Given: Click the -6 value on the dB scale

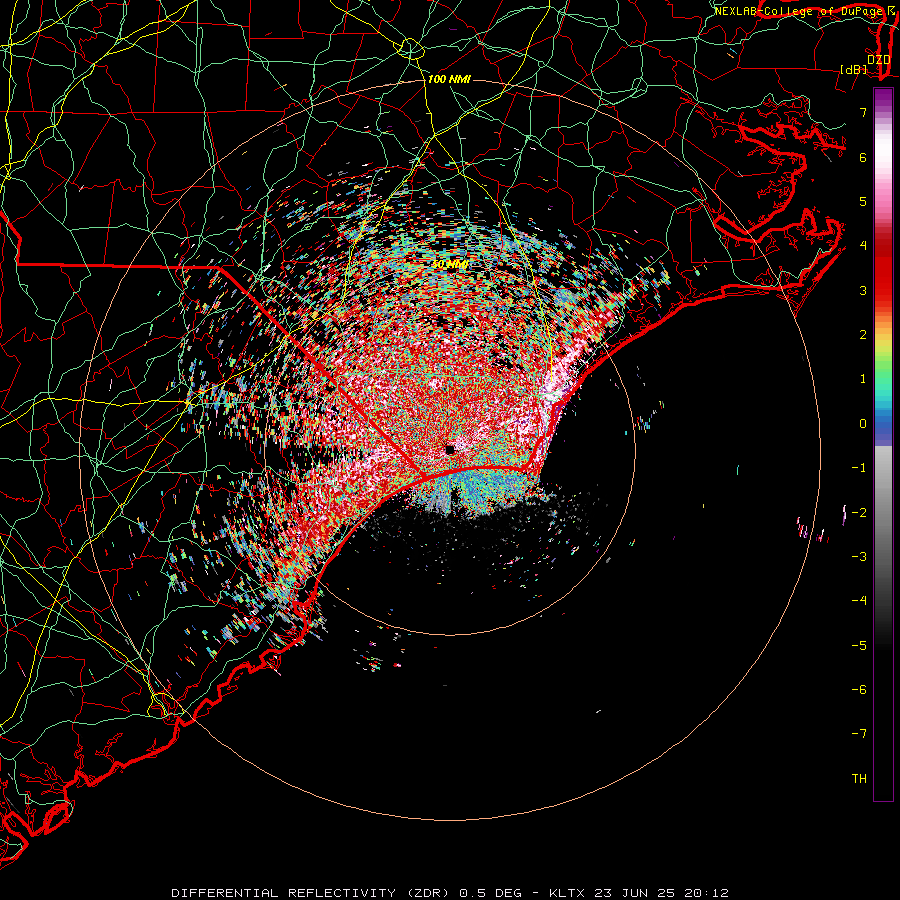Looking at the screenshot, I should click(859, 690).
